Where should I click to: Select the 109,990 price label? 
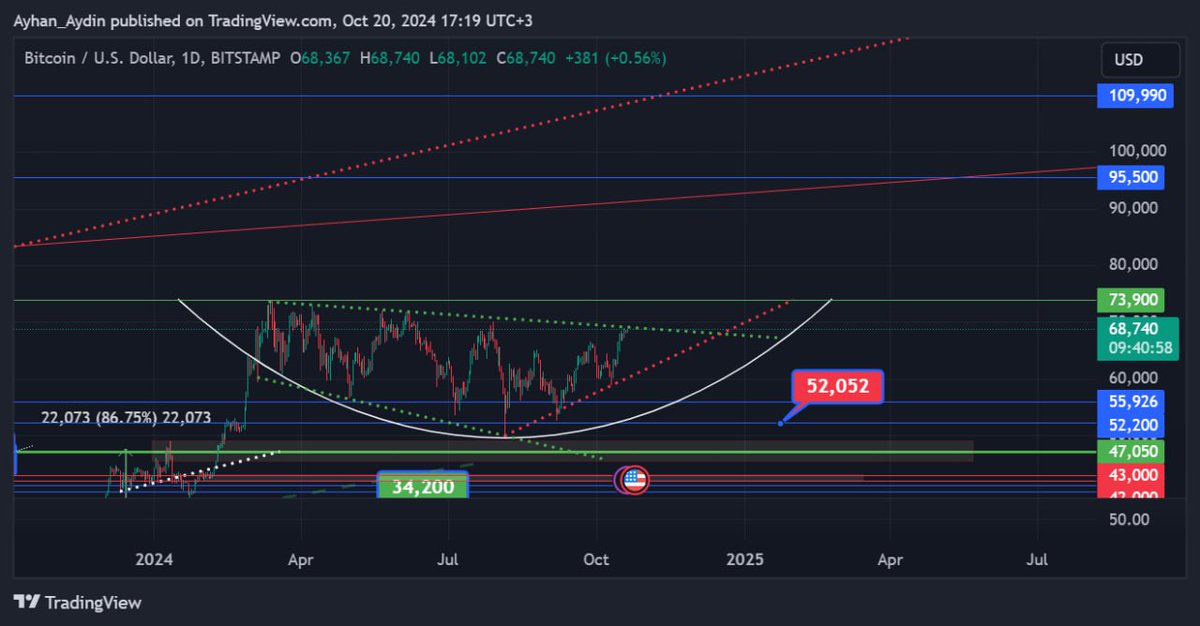point(1135,97)
